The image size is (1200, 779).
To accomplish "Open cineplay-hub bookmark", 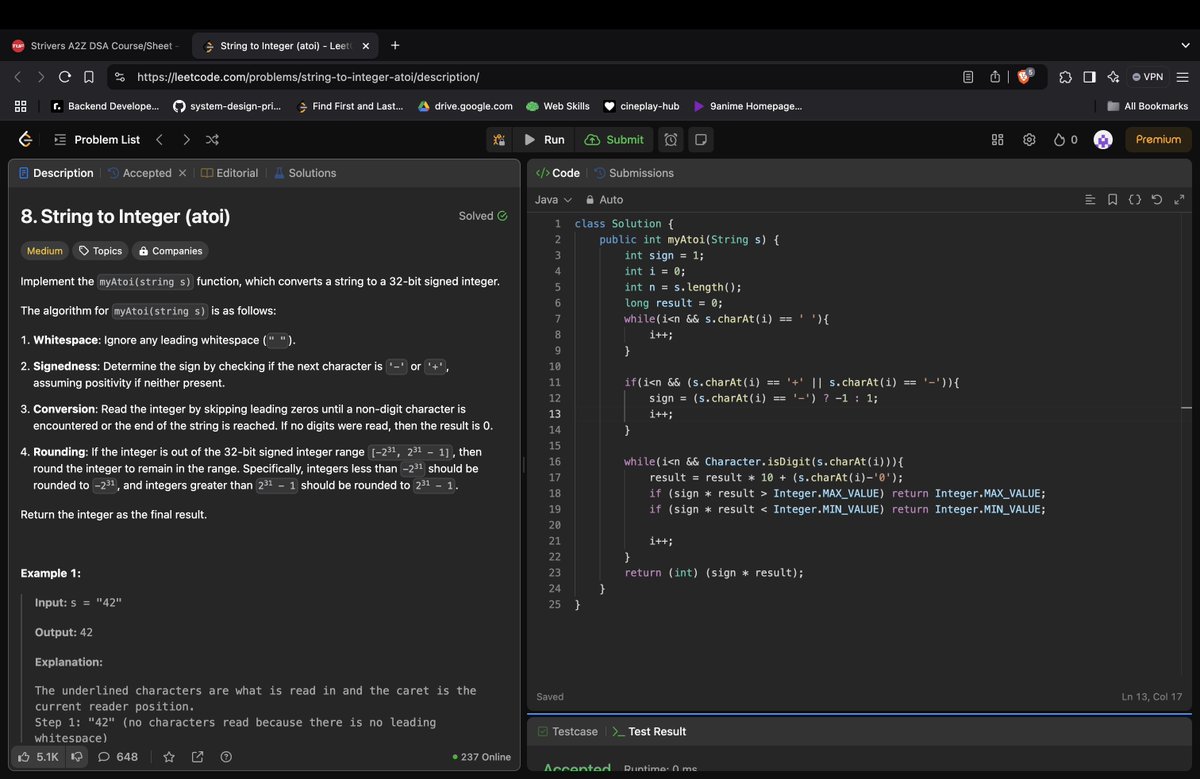I will click(x=641, y=106).
